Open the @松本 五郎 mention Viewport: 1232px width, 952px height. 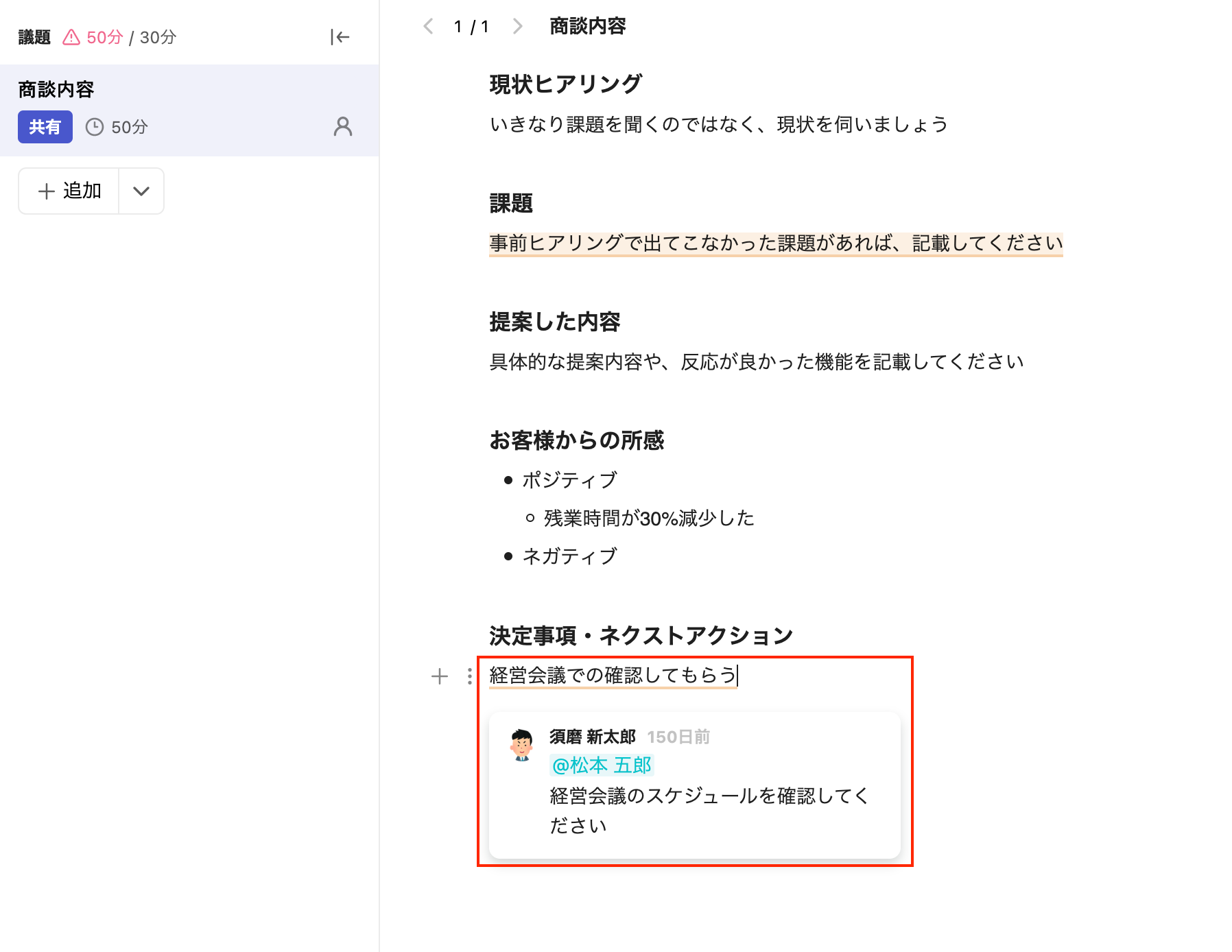[x=602, y=765]
